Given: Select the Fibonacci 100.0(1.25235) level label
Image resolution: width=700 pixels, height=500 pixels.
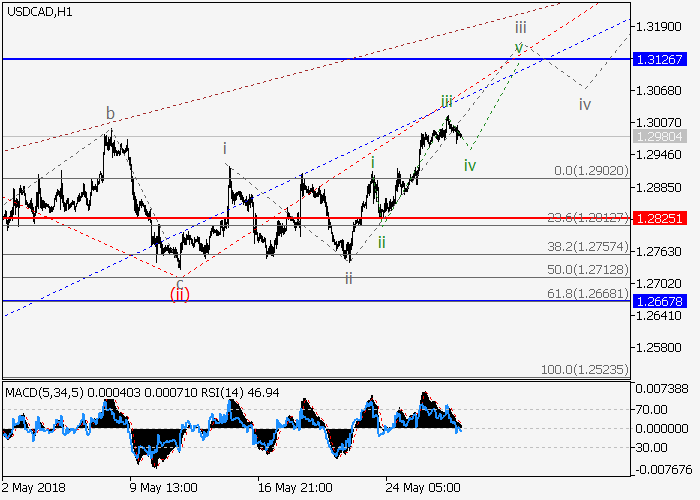Looking at the screenshot, I should point(586,369).
